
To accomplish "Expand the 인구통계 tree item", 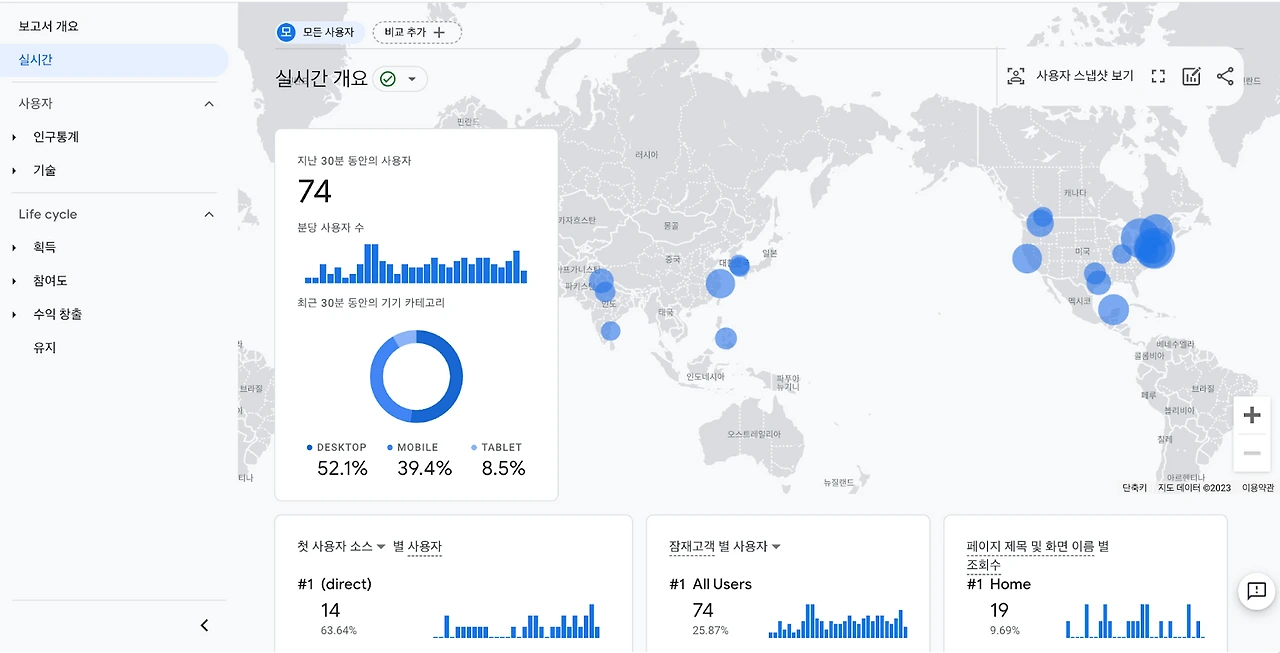I will click(14, 137).
